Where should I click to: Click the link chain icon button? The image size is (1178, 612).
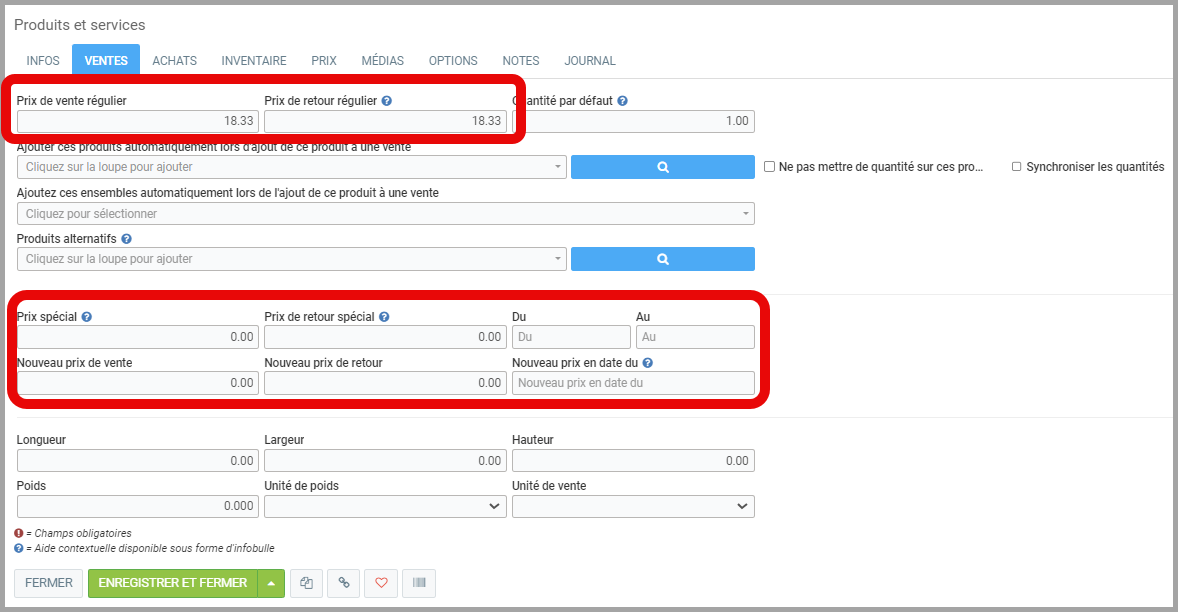coord(344,583)
